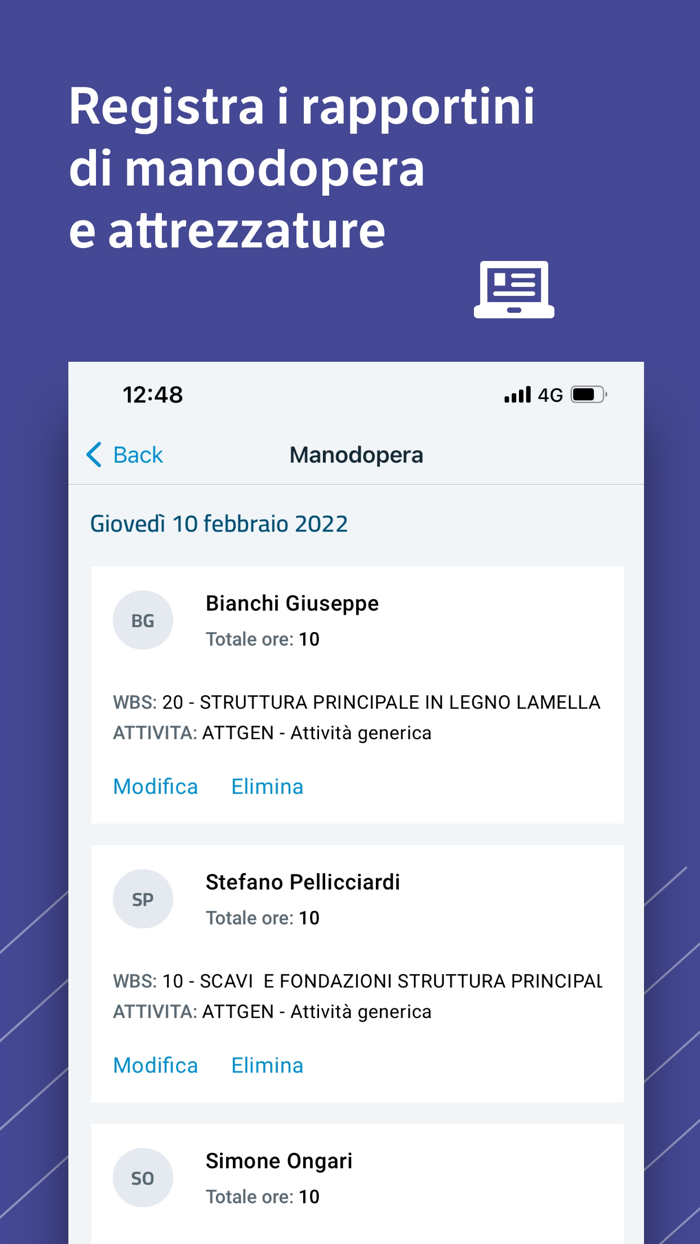Tap Modifica on Bianchi Giuseppe's entry
The width and height of the screenshot is (700, 1244).
tap(155, 786)
